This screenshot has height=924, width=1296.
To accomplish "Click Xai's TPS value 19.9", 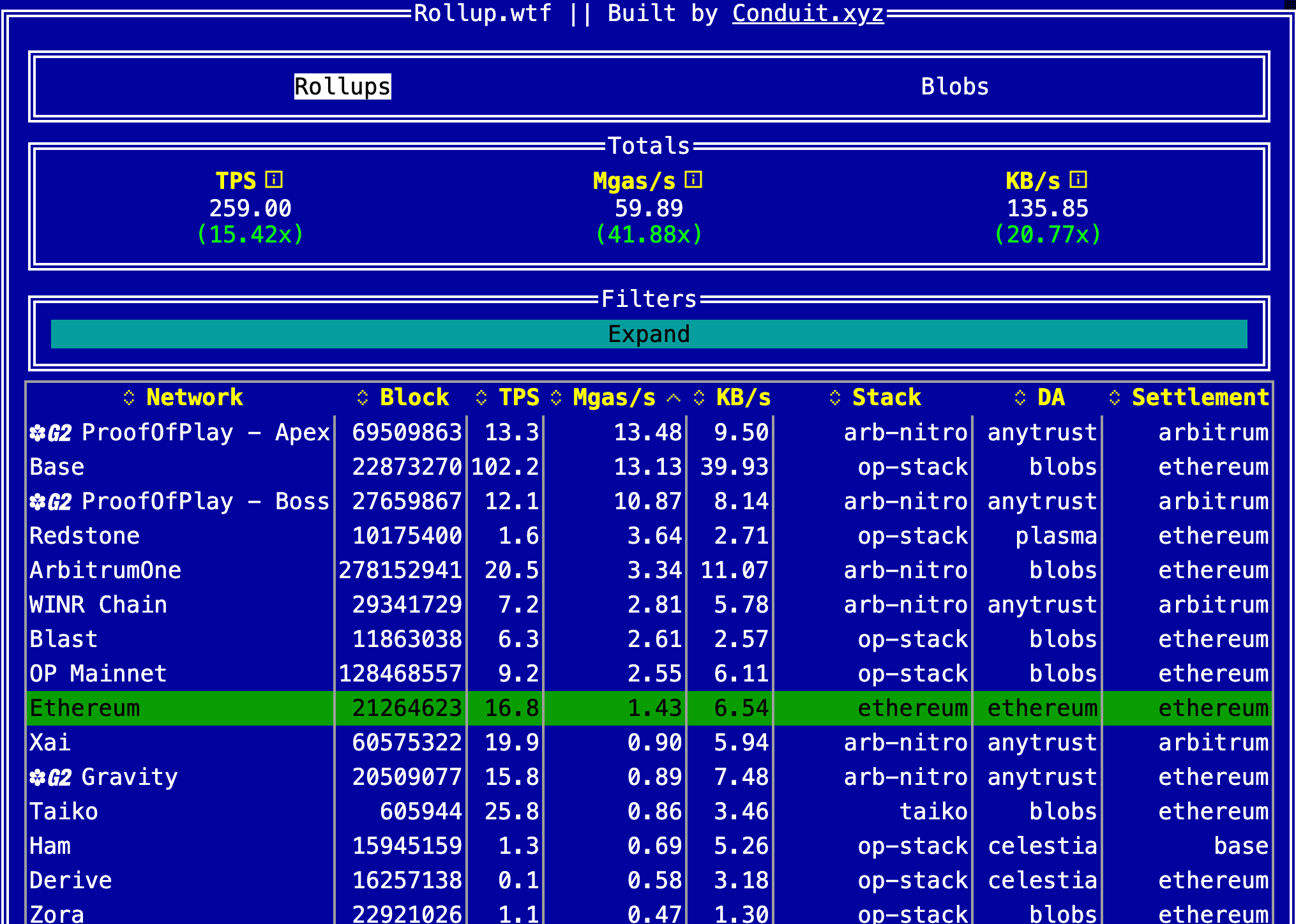I will point(512,743).
